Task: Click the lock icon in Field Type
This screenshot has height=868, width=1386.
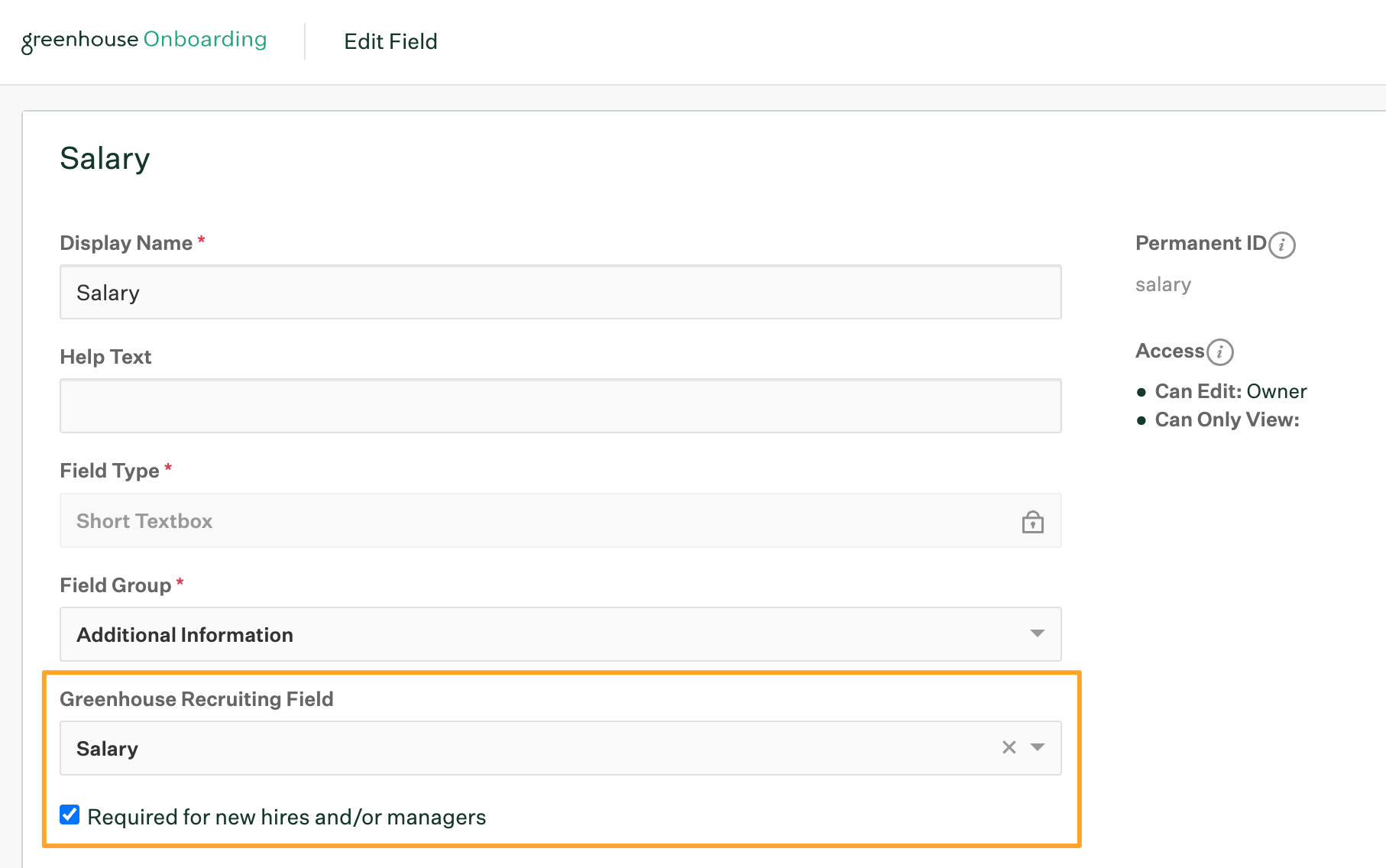Action: tap(1032, 522)
